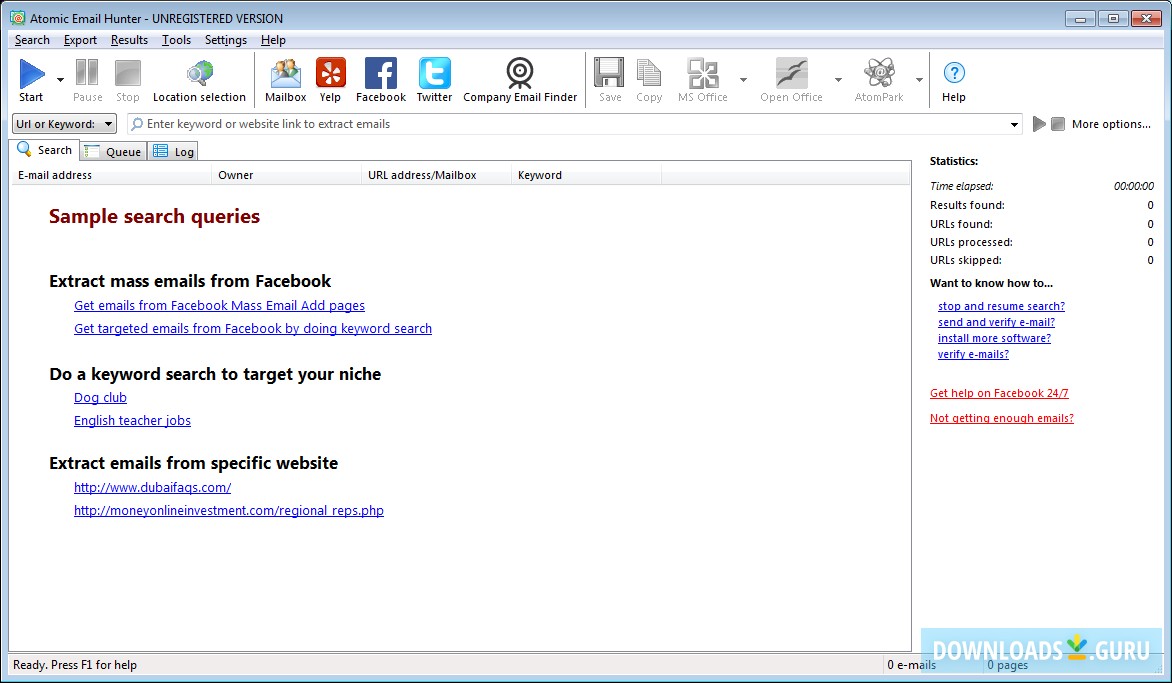This screenshot has width=1172, height=683.
Task: Expand the Open Office export dropdown arrow
Action: tap(838, 79)
